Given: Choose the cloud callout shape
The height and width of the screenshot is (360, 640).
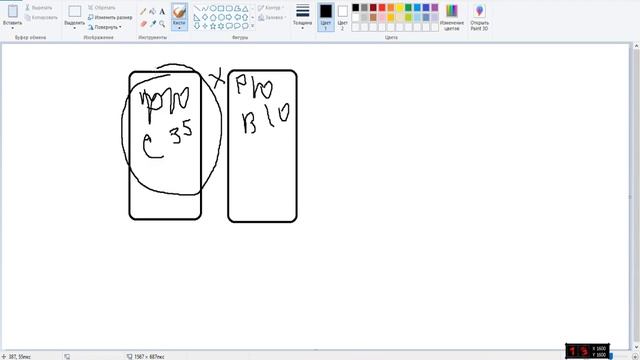Looking at the screenshot, I should [x=245, y=26].
